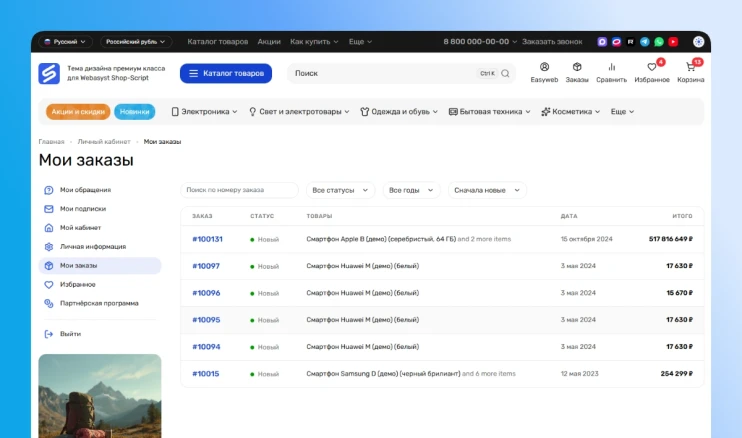The image size is (742, 438).
Task: Open the Сравнить comparison chart icon
Action: 611,67
